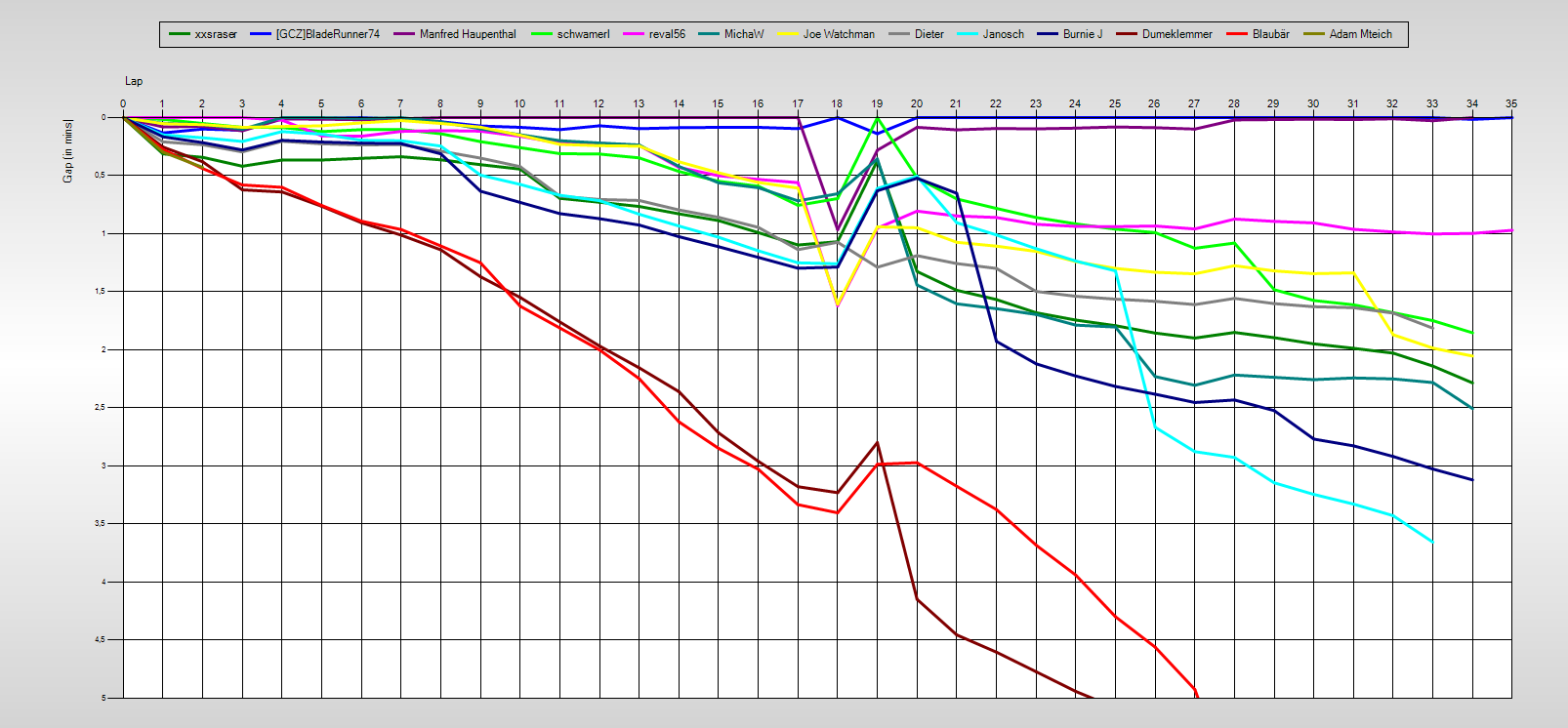Click lap 20 on the lap axis

tap(917, 103)
